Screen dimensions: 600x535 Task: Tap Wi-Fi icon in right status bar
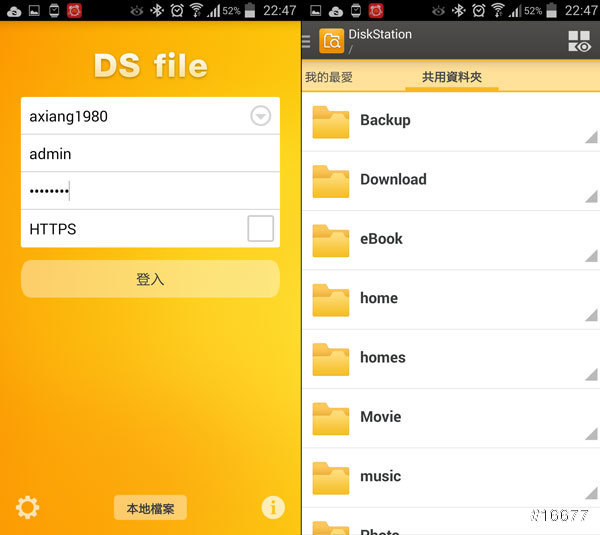(x=498, y=11)
